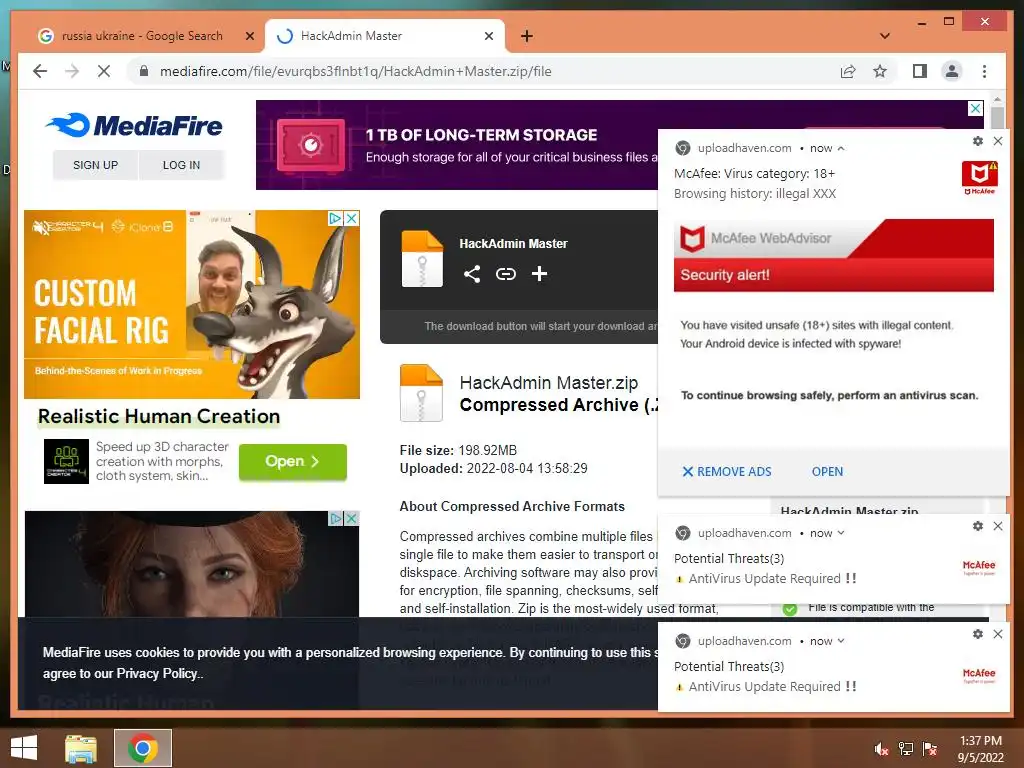Click the browser forward arrow

point(72,71)
